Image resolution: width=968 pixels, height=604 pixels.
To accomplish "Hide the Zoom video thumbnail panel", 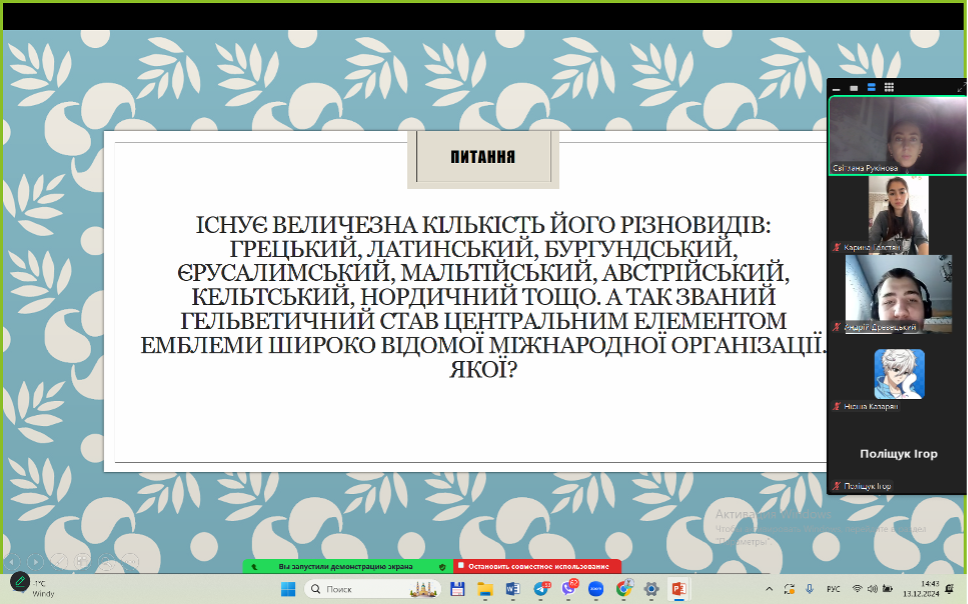I will [838, 88].
